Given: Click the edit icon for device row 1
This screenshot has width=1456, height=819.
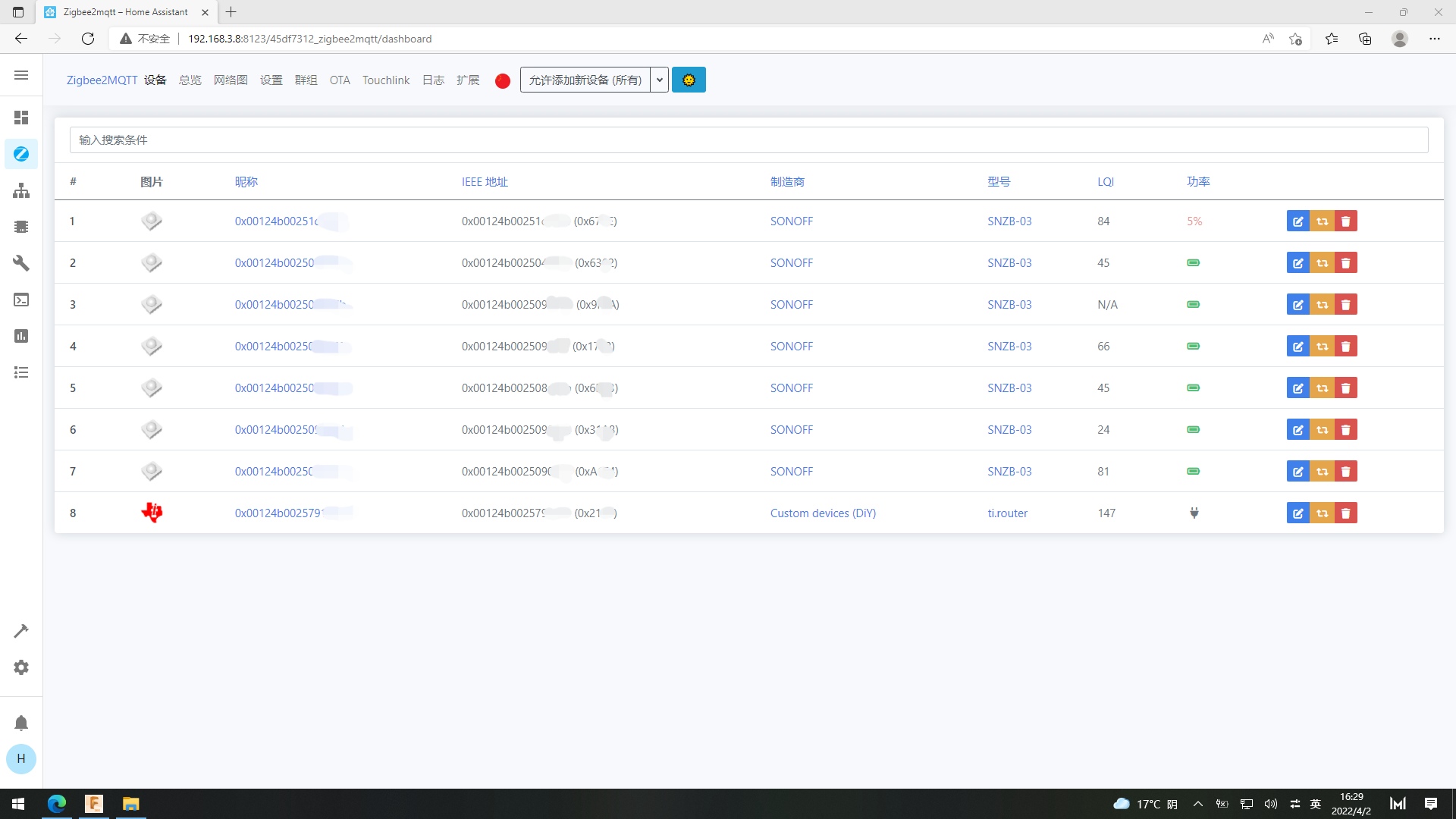Looking at the screenshot, I should tap(1298, 221).
